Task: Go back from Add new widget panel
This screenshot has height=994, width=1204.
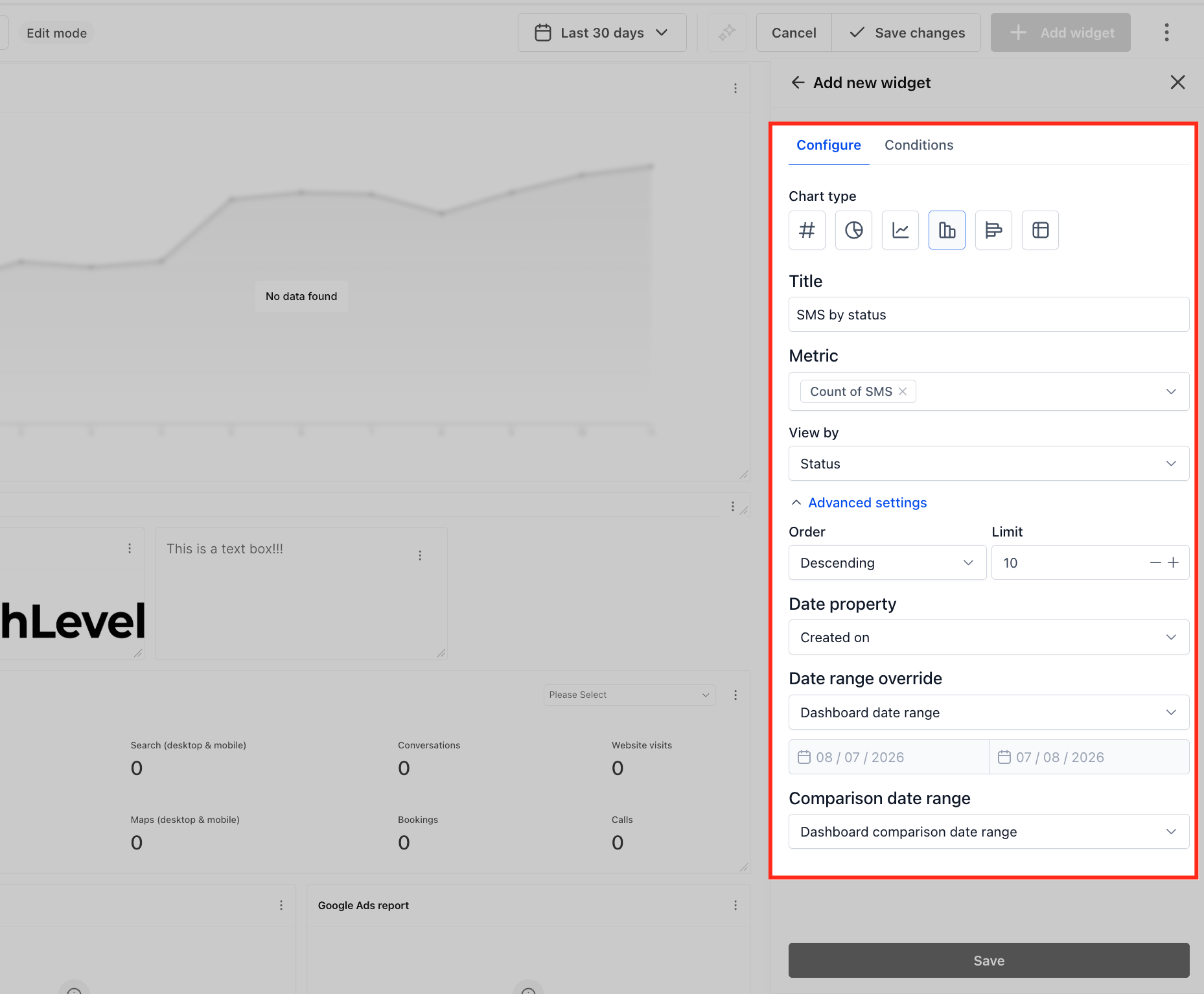Action: coord(798,82)
